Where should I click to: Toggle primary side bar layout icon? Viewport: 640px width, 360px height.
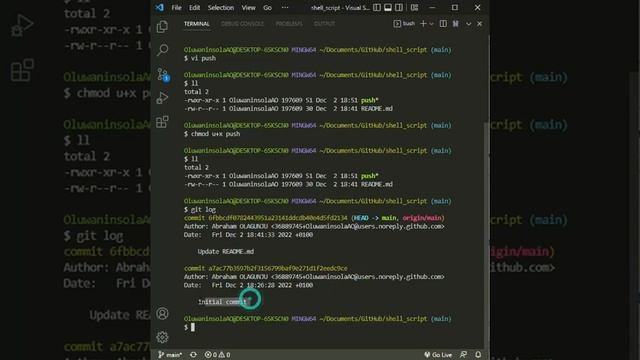coord(377,7)
